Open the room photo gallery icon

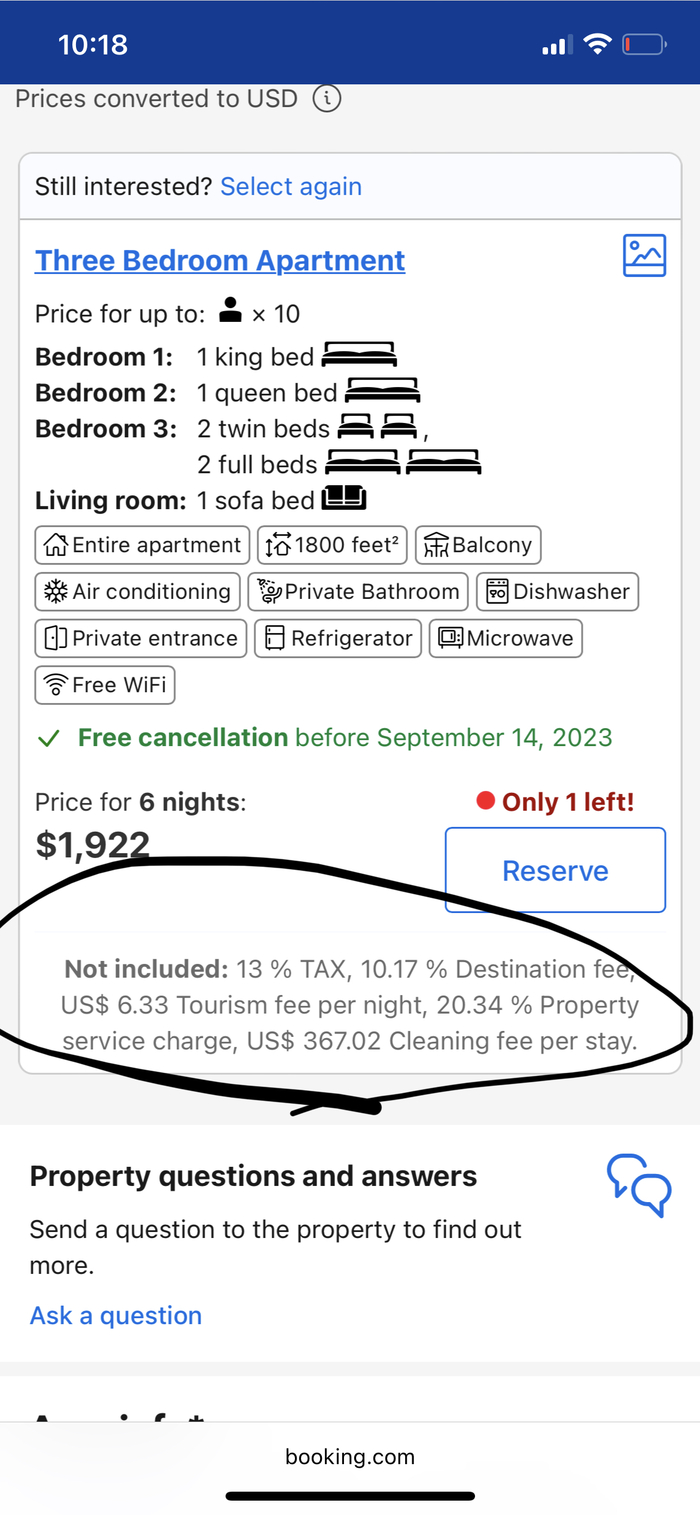pos(644,256)
